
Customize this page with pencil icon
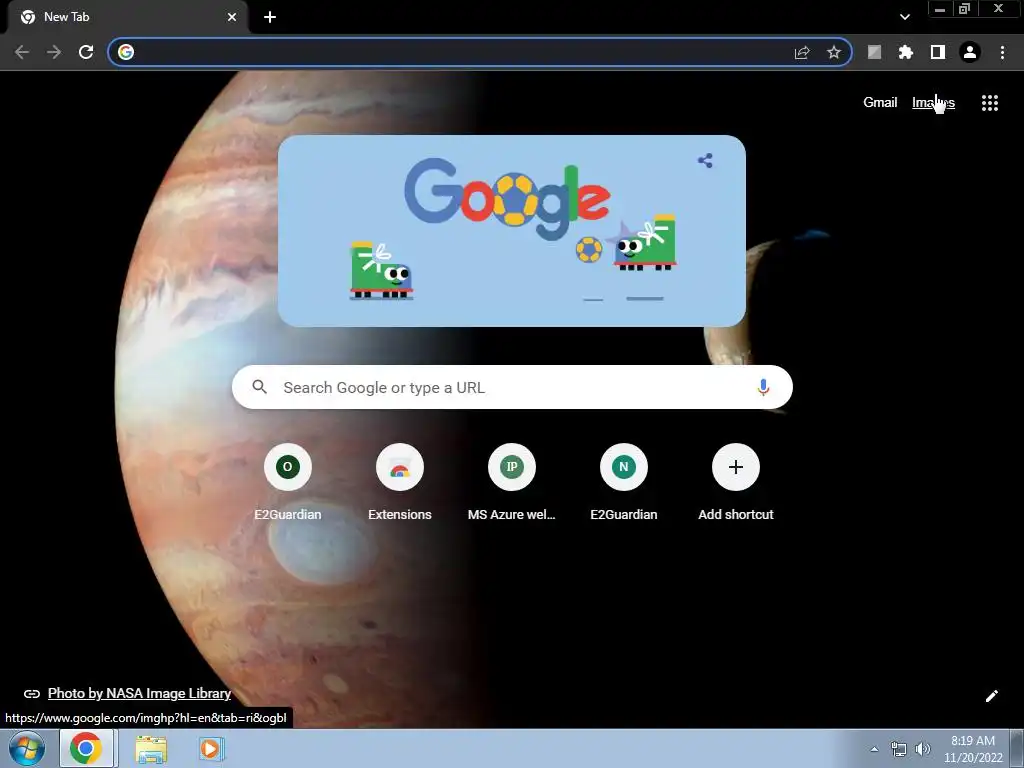(991, 696)
